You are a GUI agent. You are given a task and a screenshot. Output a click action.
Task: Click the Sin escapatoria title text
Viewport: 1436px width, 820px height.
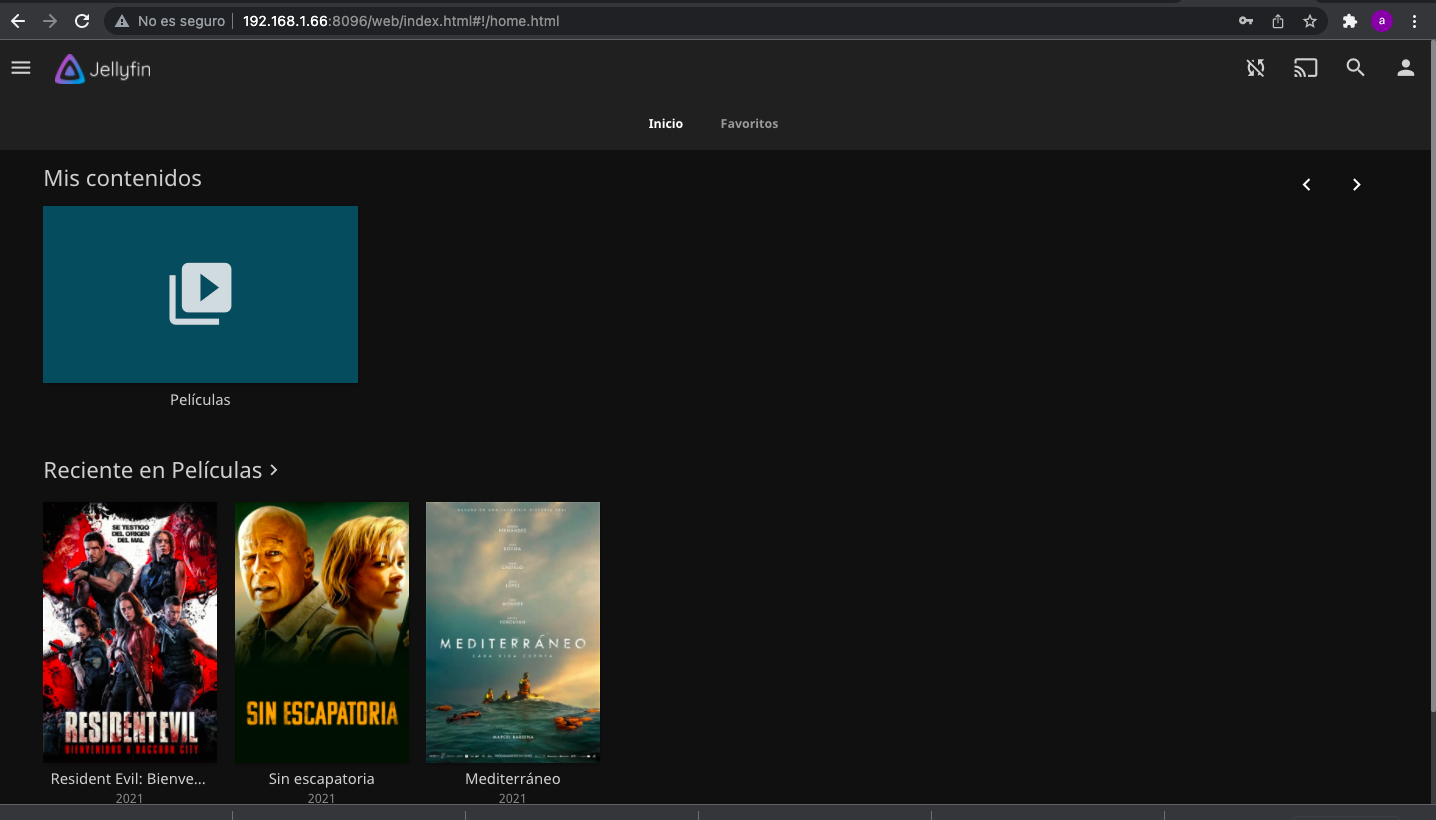click(x=321, y=778)
